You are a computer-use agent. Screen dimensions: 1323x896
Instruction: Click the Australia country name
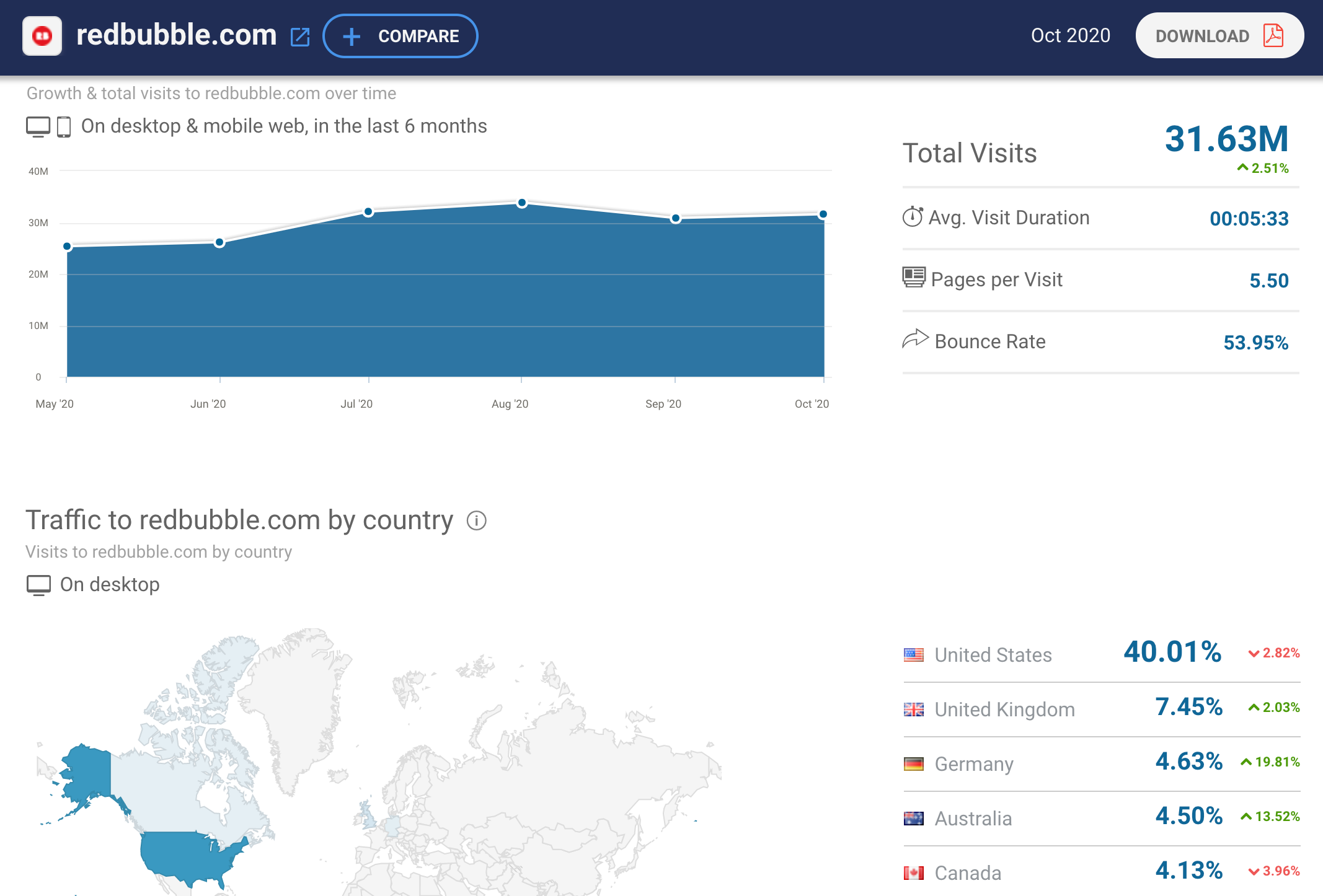tap(973, 819)
